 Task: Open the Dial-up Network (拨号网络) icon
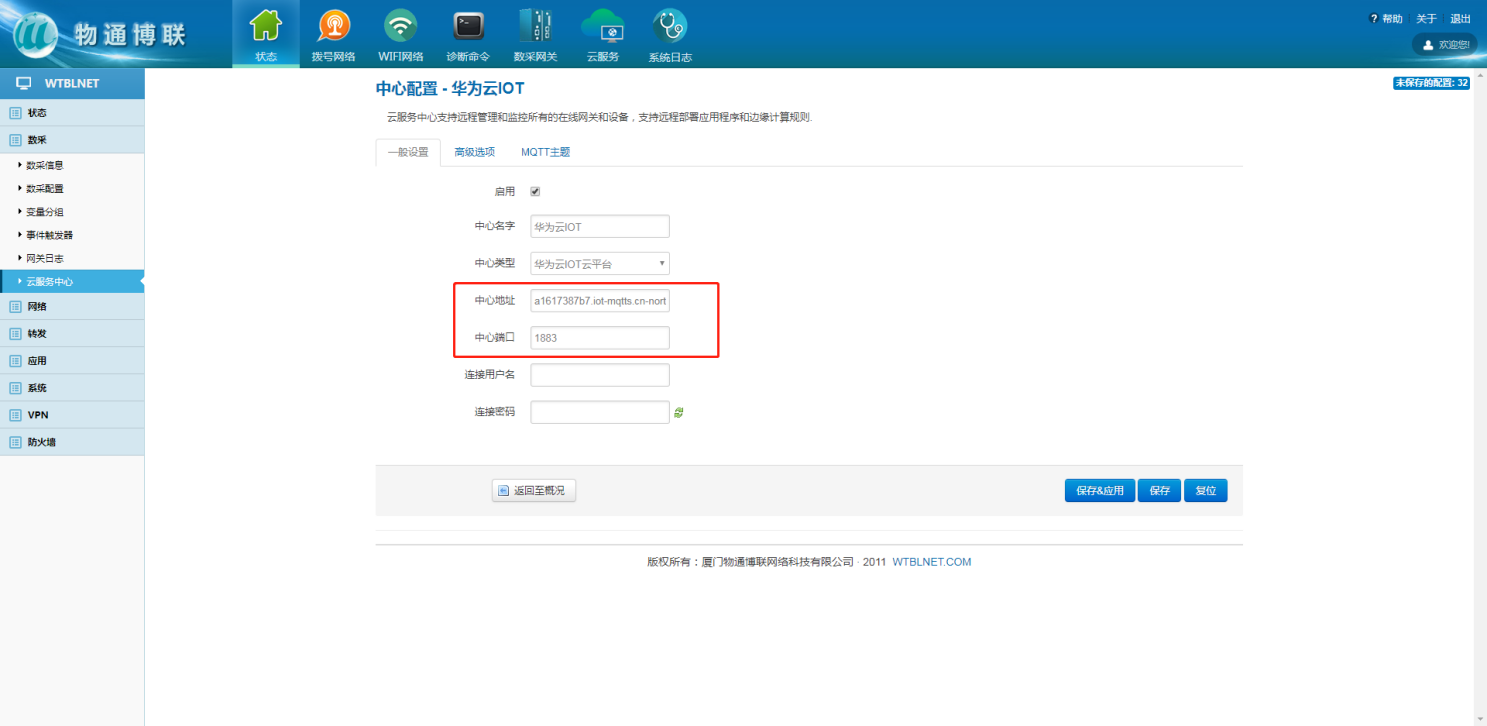point(333,26)
